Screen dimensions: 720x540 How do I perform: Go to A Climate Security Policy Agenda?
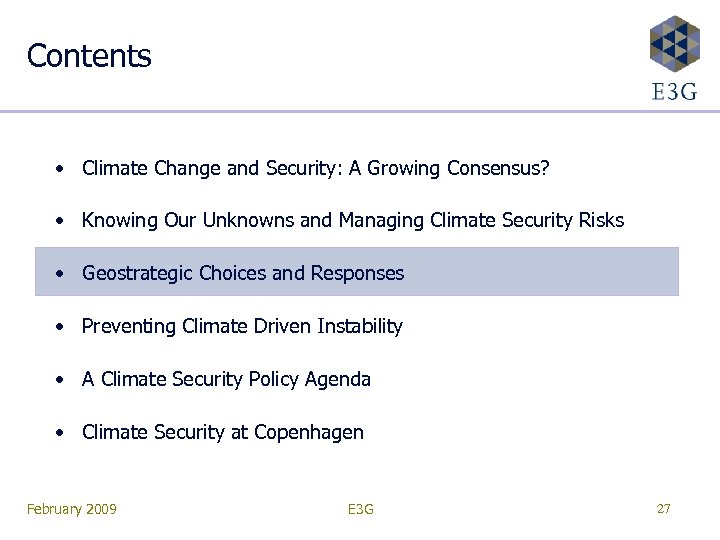pos(226,379)
